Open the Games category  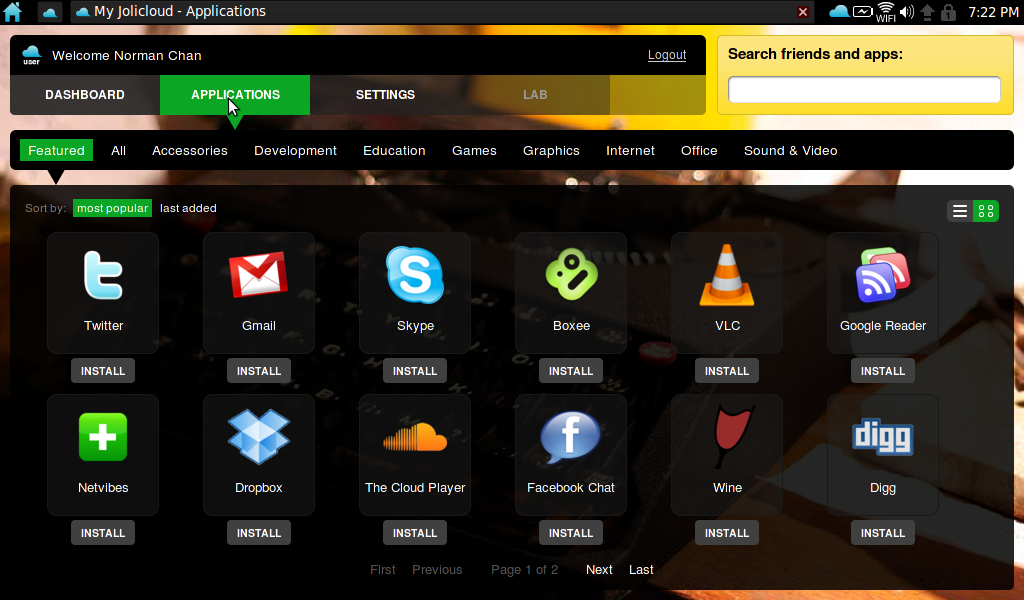click(x=474, y=150)
